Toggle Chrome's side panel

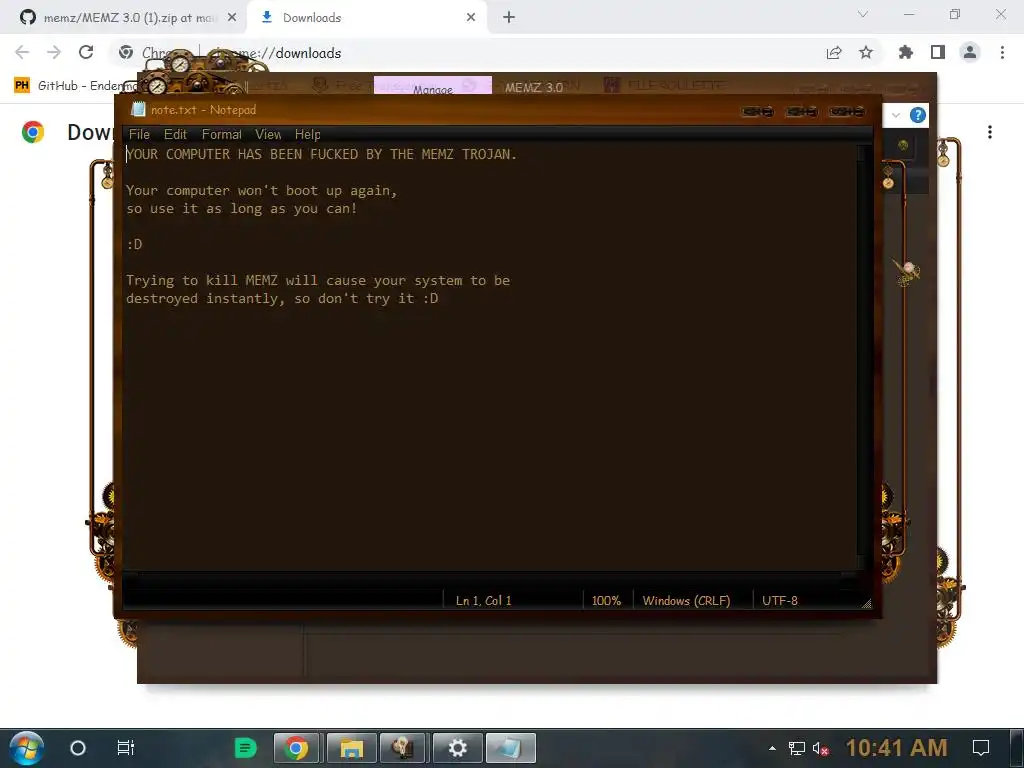tap(938, 53)
